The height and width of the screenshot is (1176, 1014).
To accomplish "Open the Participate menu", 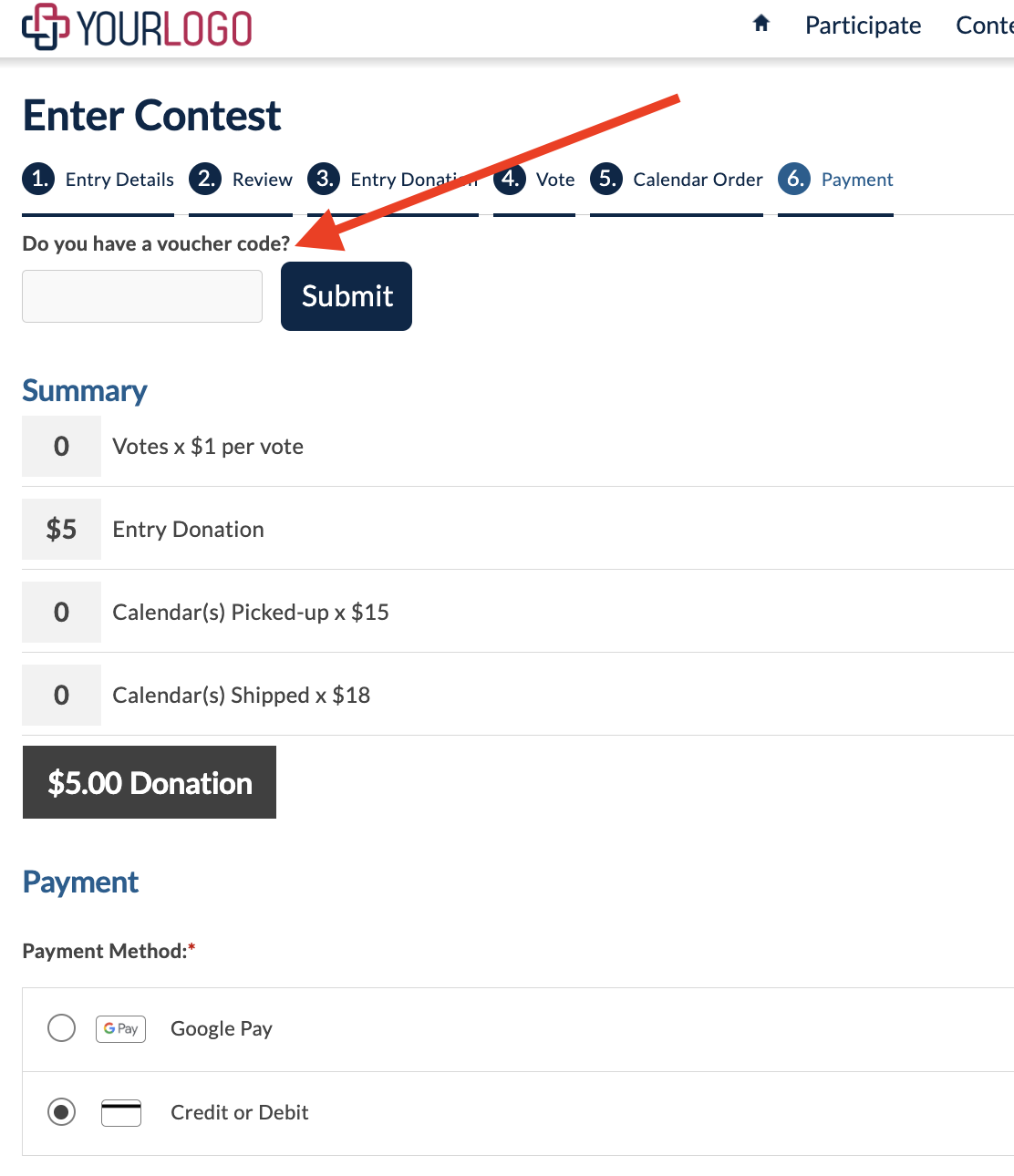I will point(863,26).
